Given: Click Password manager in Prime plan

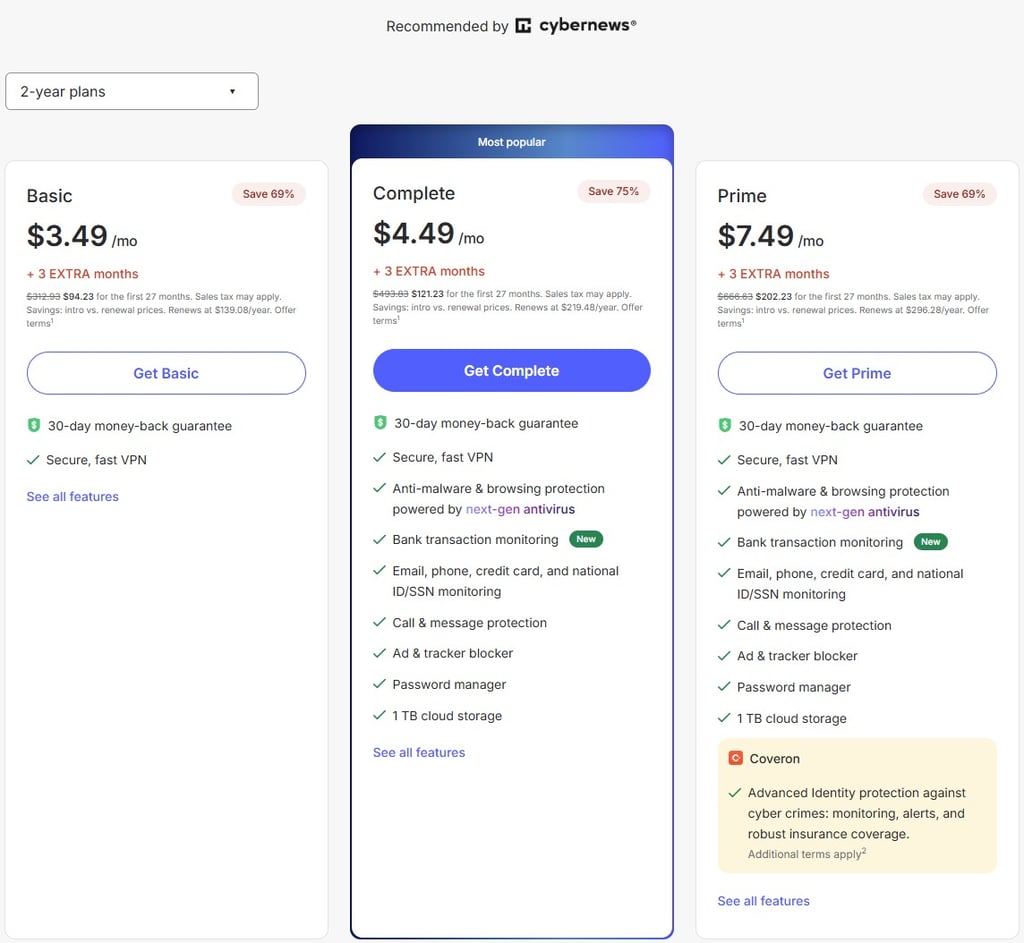Looking at the screenshot, I should coord(793,687).
